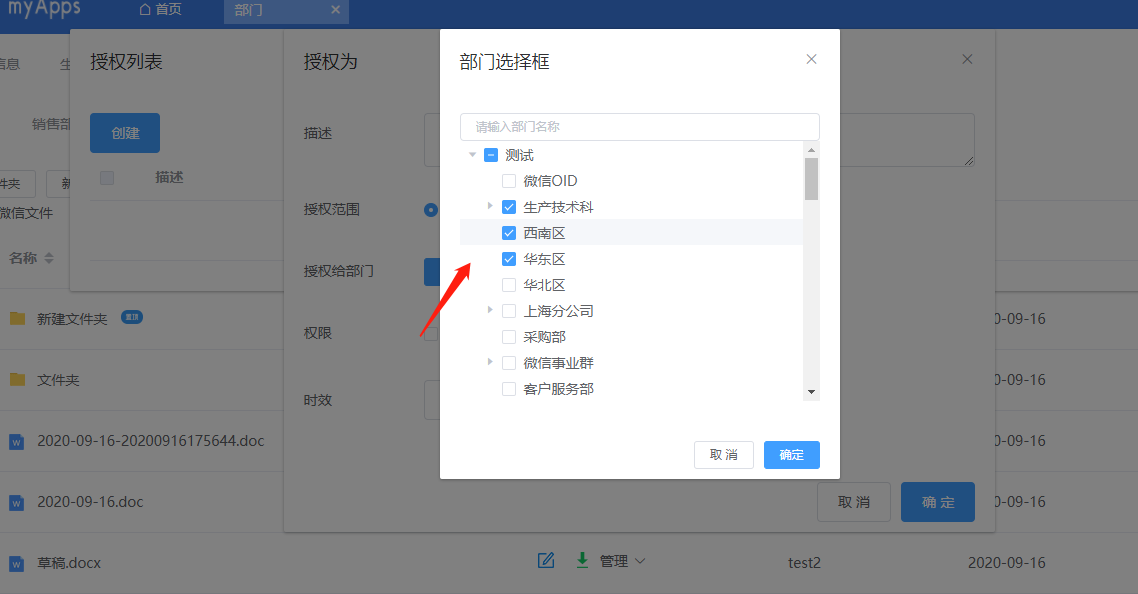The height and width of the screenshot is (594, 1138).
Task: Tick the 微信事业群 checkbox
Action: point(509,363)
